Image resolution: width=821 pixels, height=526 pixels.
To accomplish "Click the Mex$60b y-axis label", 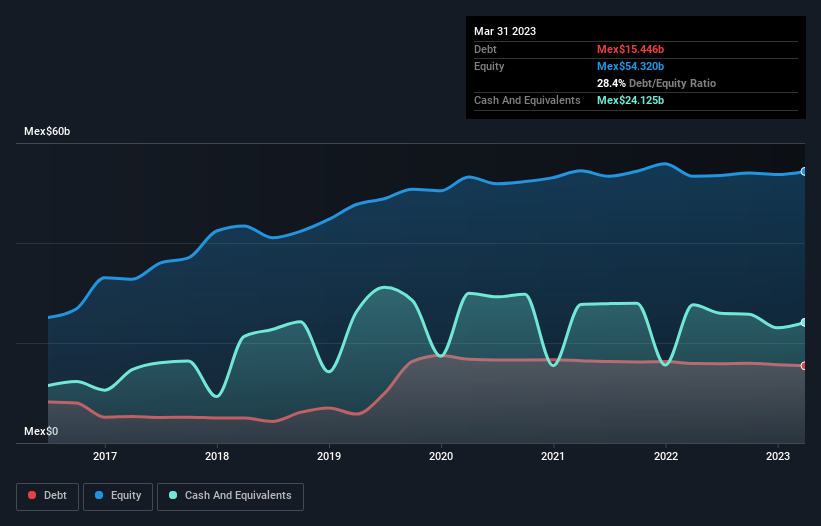I will (x=47, y=131).
